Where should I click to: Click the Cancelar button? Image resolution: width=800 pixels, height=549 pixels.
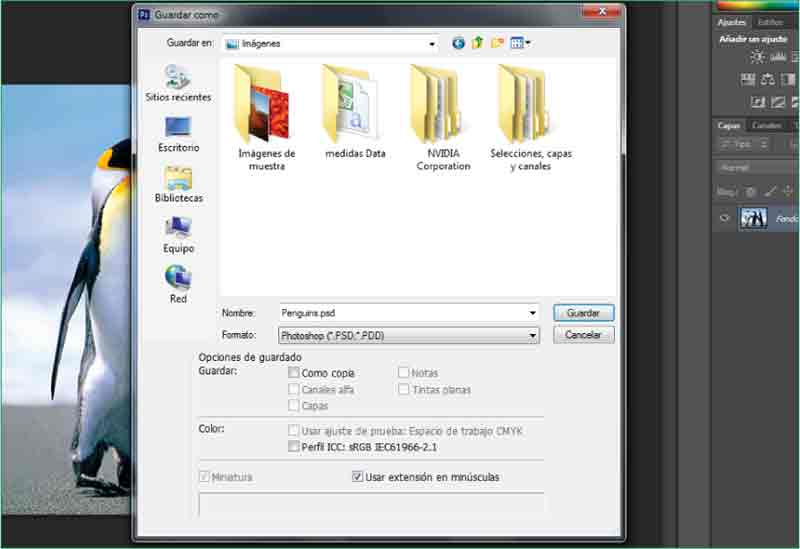click(x=583, y=335)
